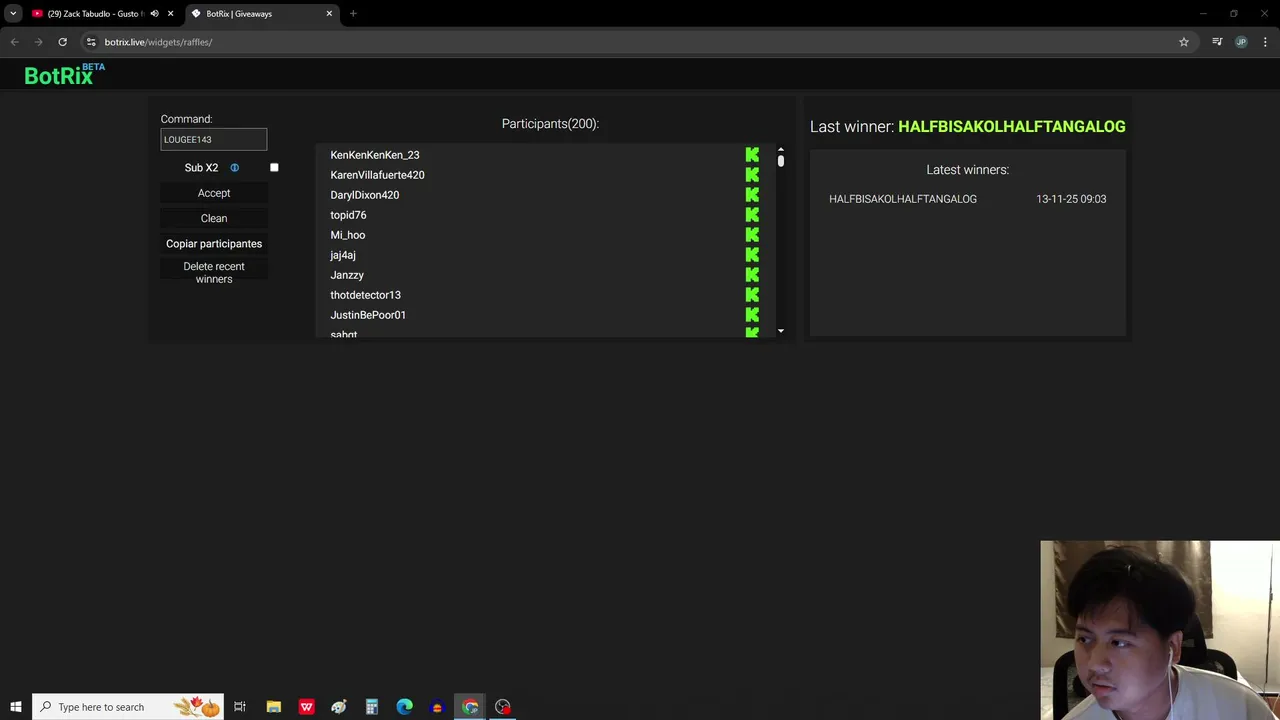Click the Clean button
The image size is (1280, 720).
(x=214, y=218)
